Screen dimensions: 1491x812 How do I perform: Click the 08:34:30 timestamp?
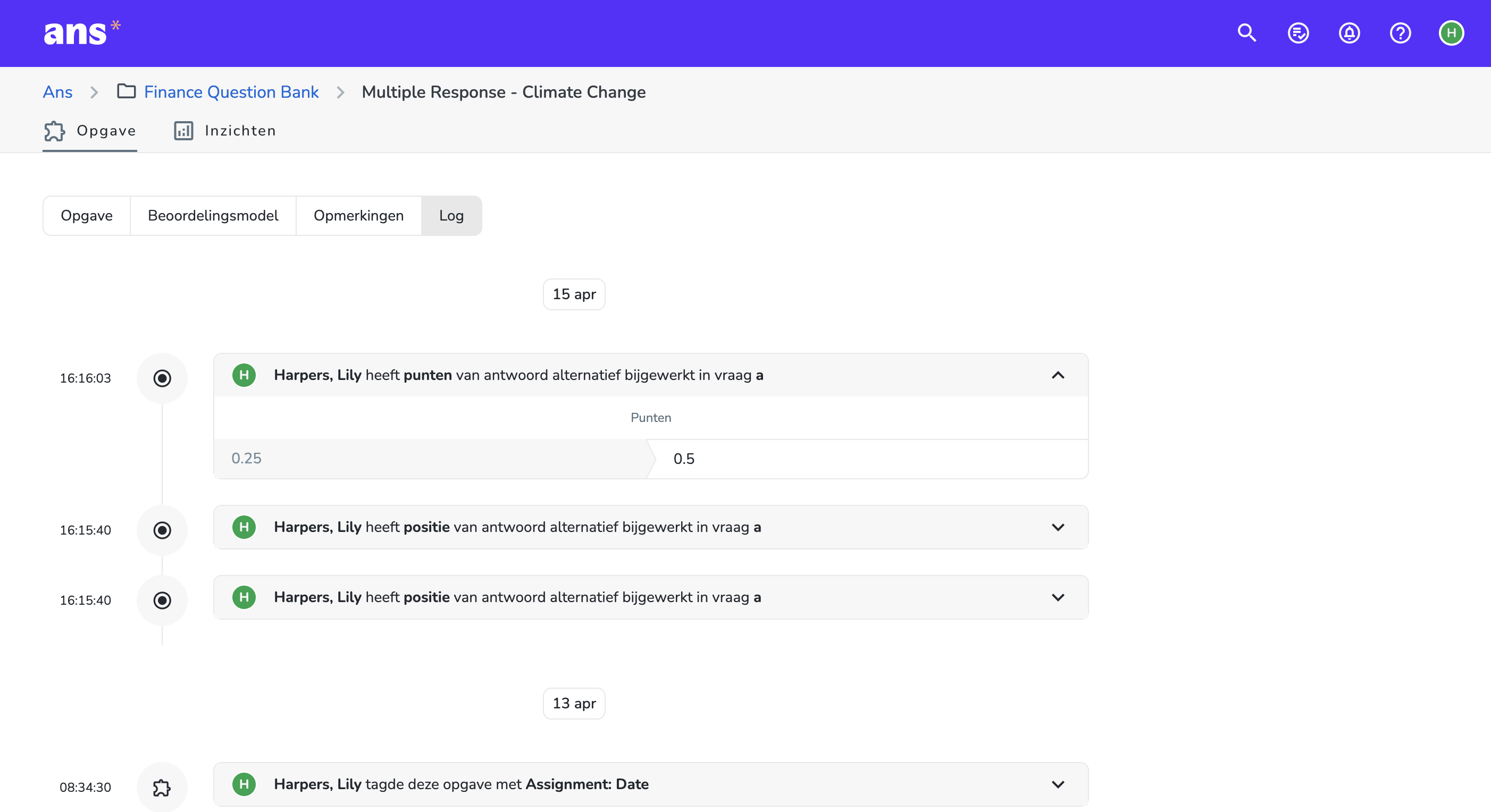click(85, 787)
